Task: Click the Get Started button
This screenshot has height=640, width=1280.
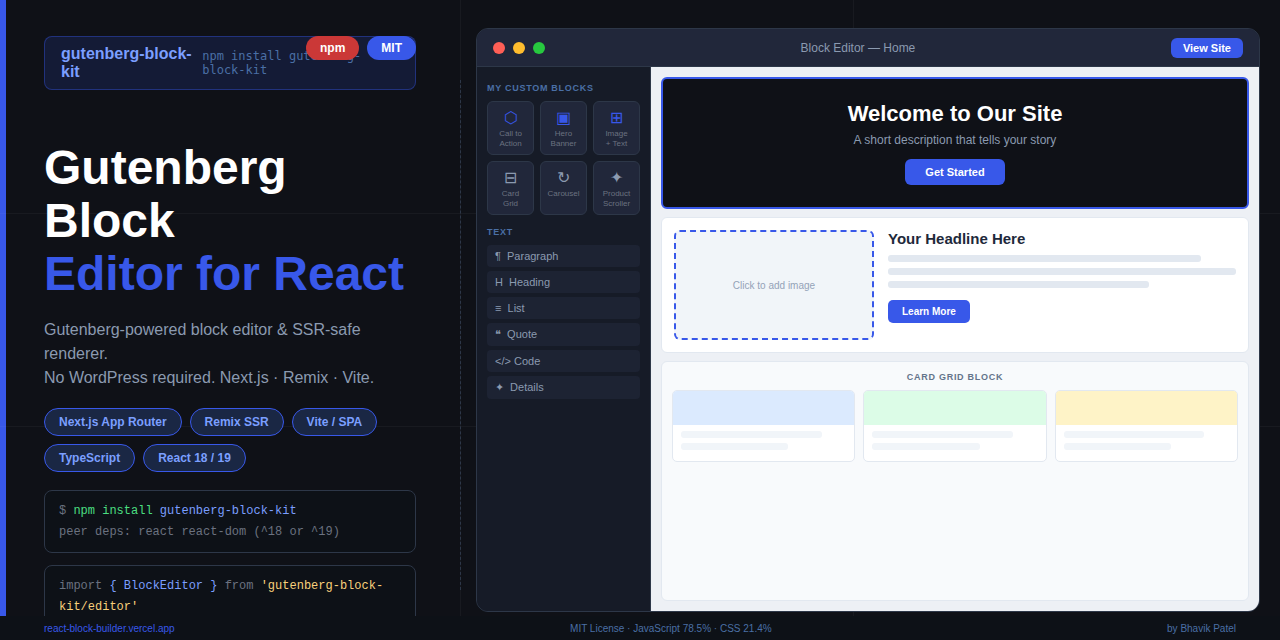Action: [x=955, y=172]
